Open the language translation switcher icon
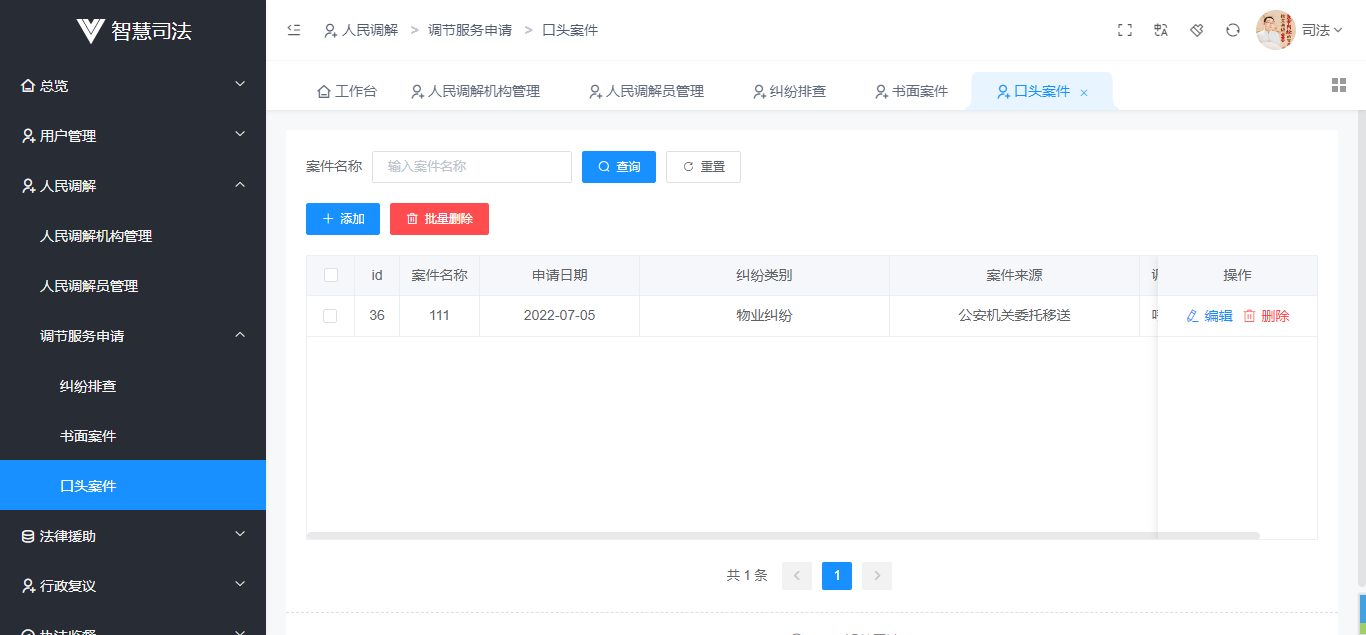The width and height of the screenshot is (1366, 635). pos(1161,30)
